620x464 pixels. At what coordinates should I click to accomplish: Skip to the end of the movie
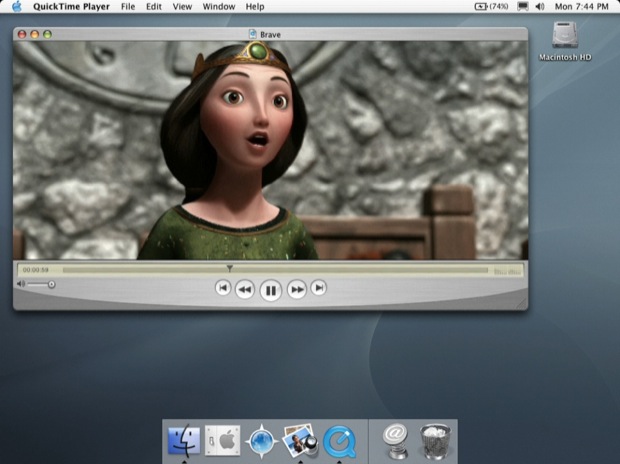point(319,288)
